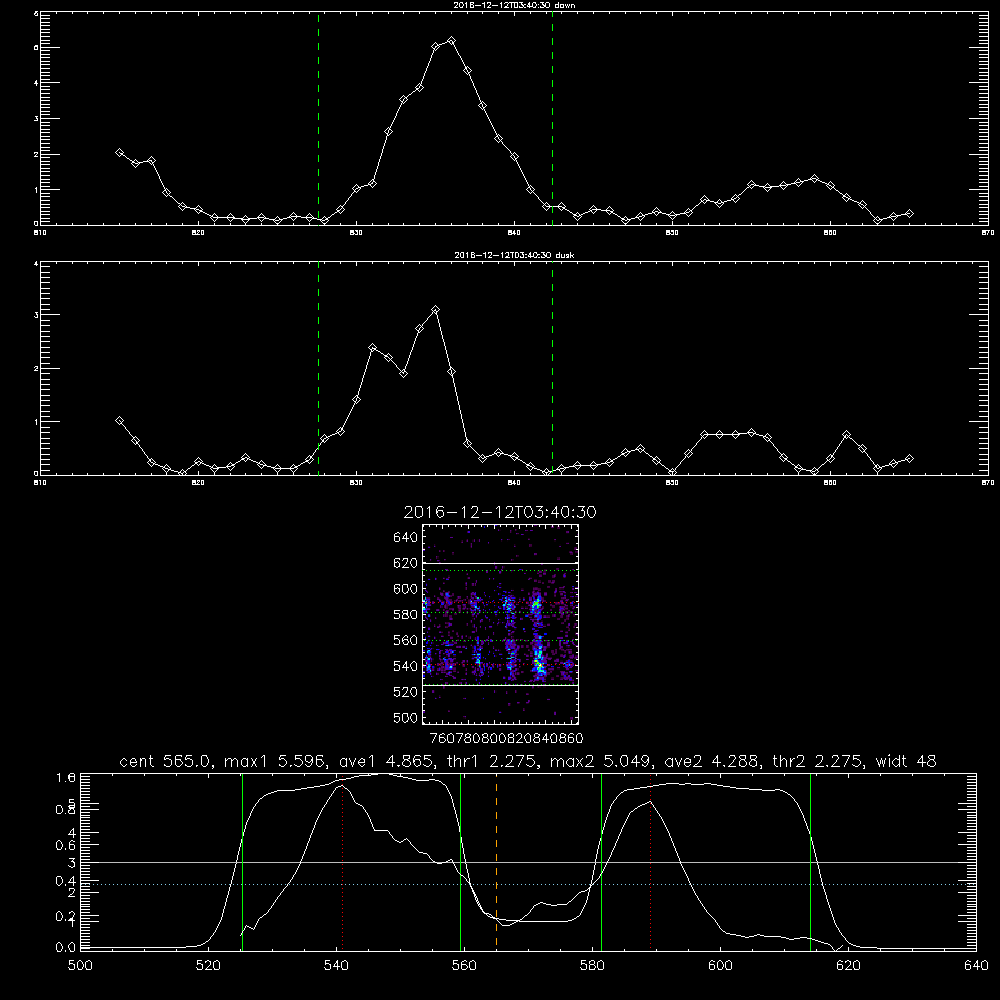Click the green vertical line near 614

pos(811,862)
